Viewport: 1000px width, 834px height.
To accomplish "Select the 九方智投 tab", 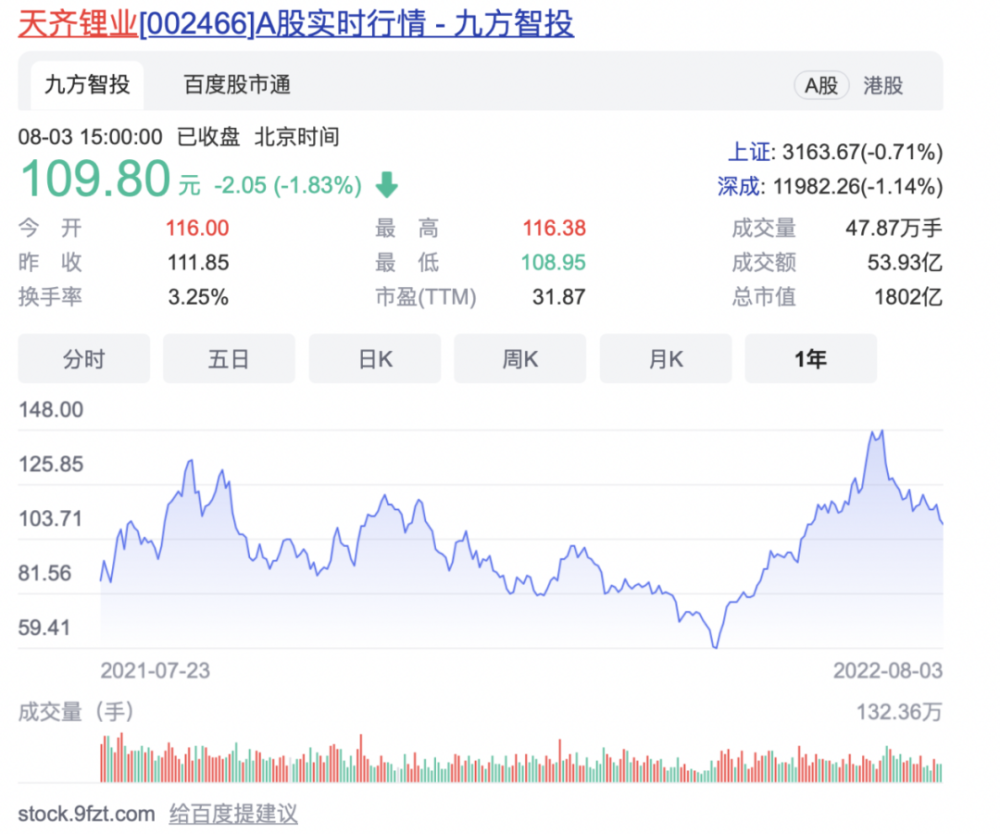I will [x=87, y=85].
